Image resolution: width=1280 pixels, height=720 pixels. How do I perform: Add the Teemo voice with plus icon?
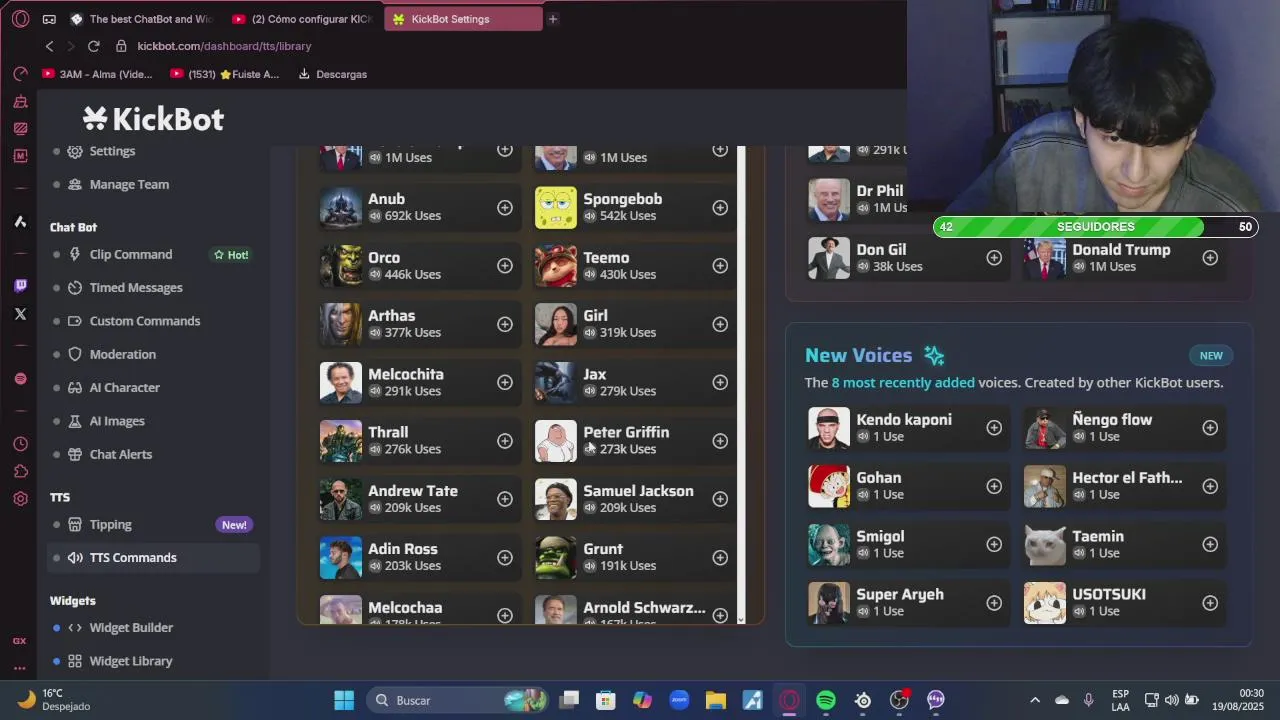click(720, 265)
